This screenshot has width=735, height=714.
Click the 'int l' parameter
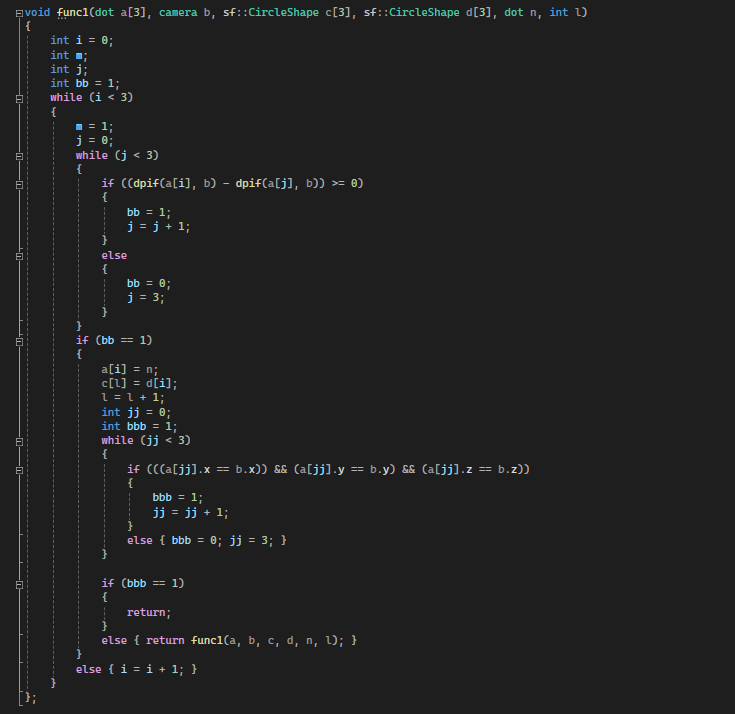565,12
